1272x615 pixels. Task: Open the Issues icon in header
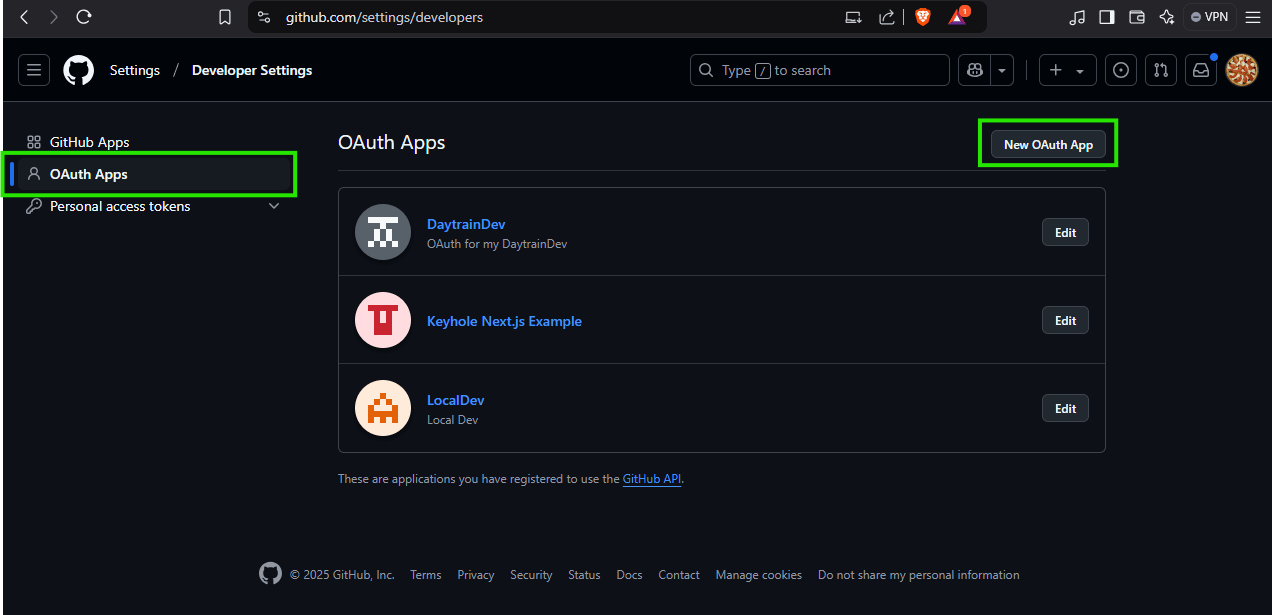click(x=1121, y=70)
